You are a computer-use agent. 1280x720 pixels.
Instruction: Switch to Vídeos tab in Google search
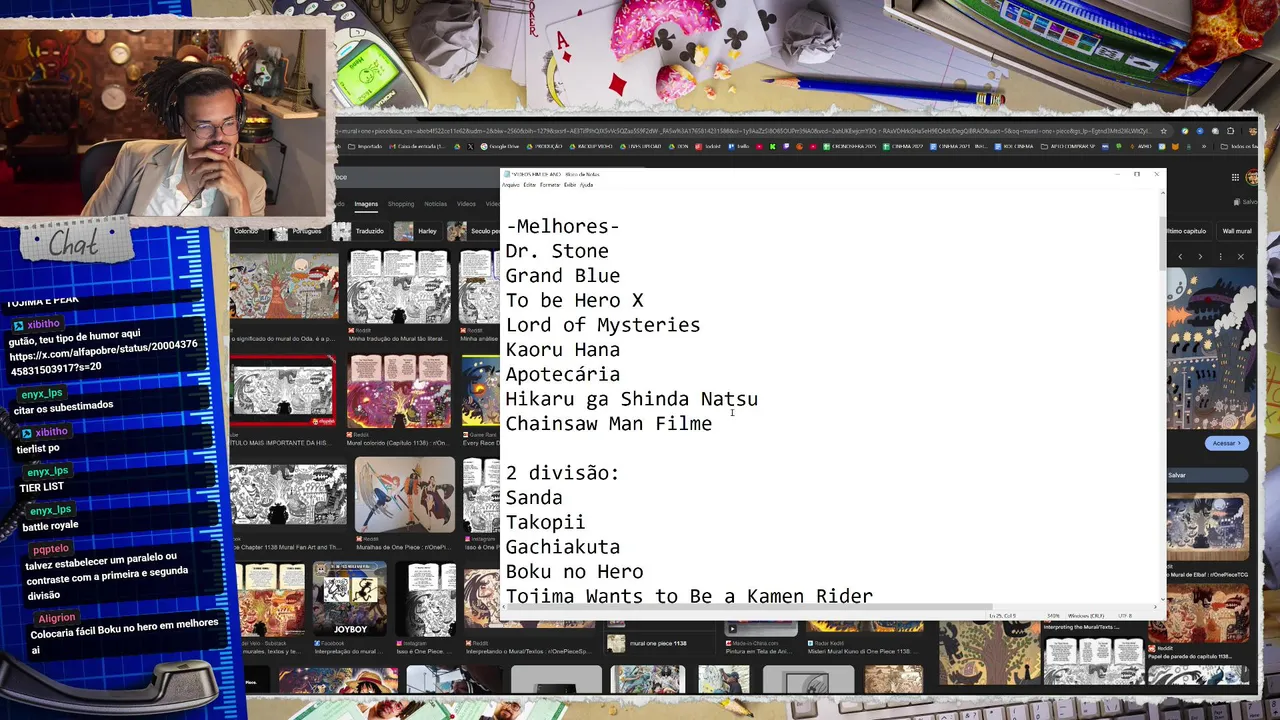[x=466, y=204]
